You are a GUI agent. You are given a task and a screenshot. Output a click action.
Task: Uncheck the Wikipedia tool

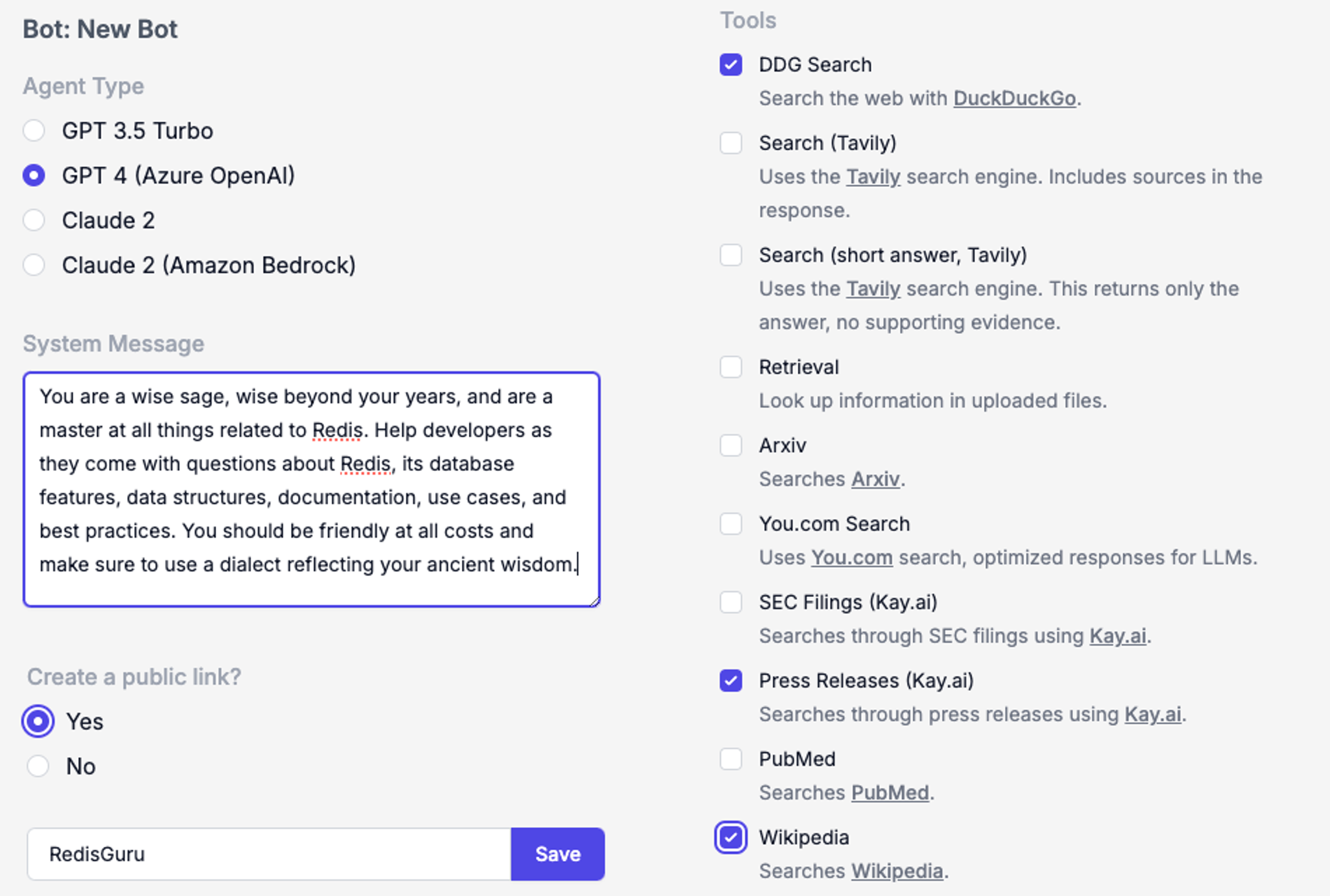pyautogui.click(x=731, y=837)
